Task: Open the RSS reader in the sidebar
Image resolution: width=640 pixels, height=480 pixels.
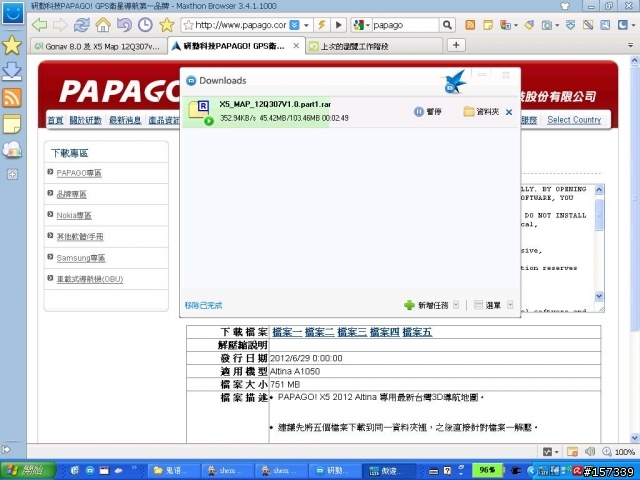Action: pyautogui.click(x=12, y=98)
